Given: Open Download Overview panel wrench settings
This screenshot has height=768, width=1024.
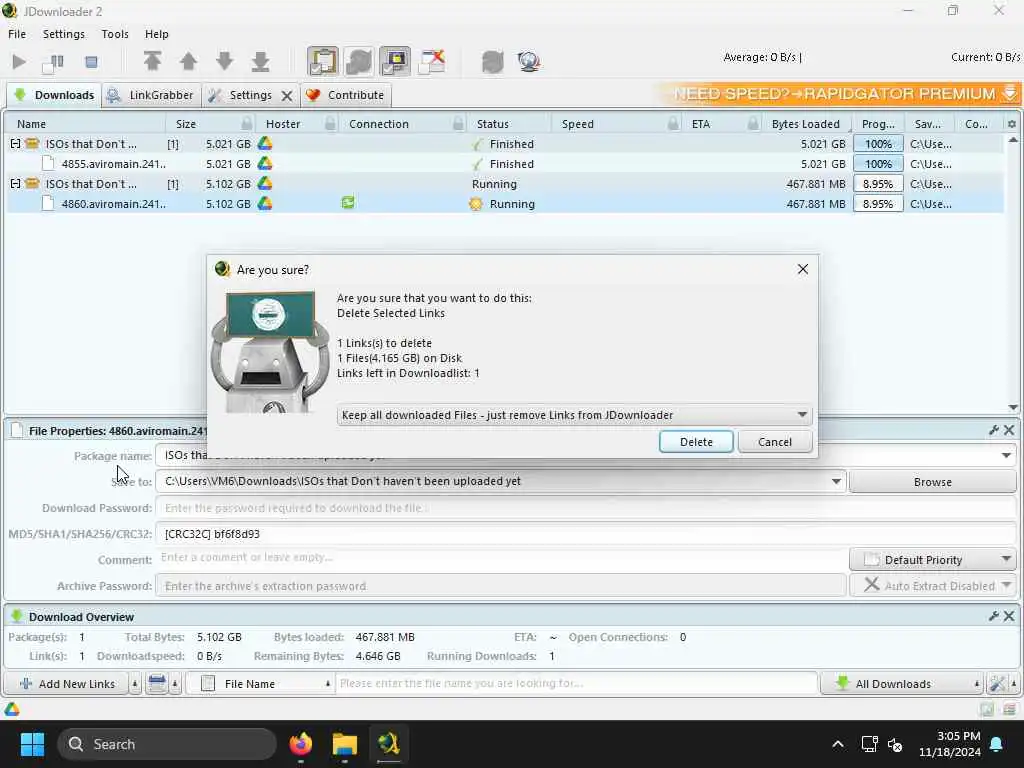Looking at the screenshot, I should pyautogui.click(x=994, y=616).
